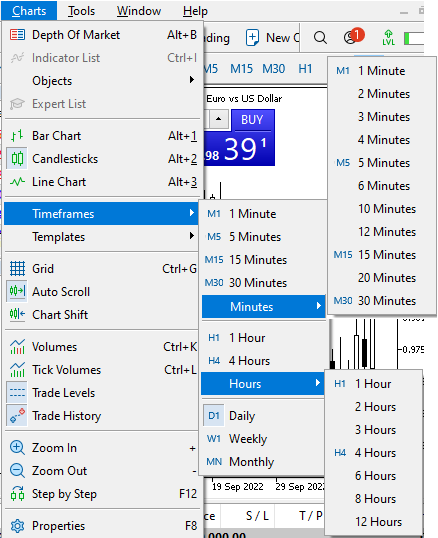
Task: Toggle Tick Volumes display
Action: pyautogui.click(x=101, y=370)
